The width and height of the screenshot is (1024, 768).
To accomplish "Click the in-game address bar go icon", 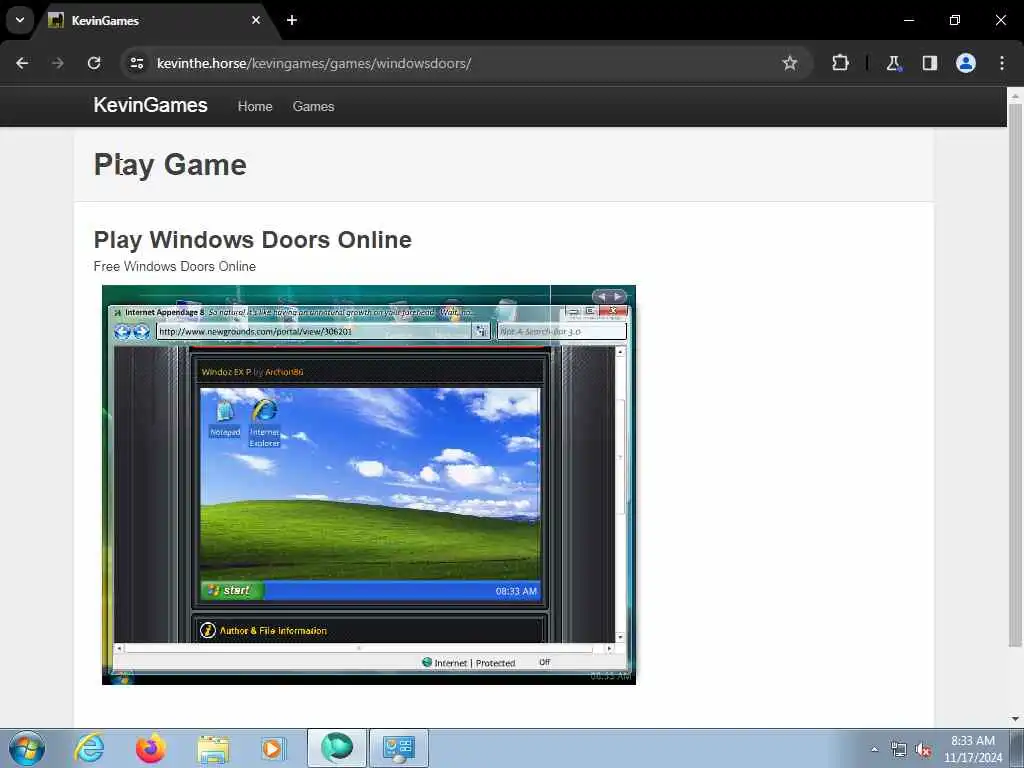I will tap(481, 332).
